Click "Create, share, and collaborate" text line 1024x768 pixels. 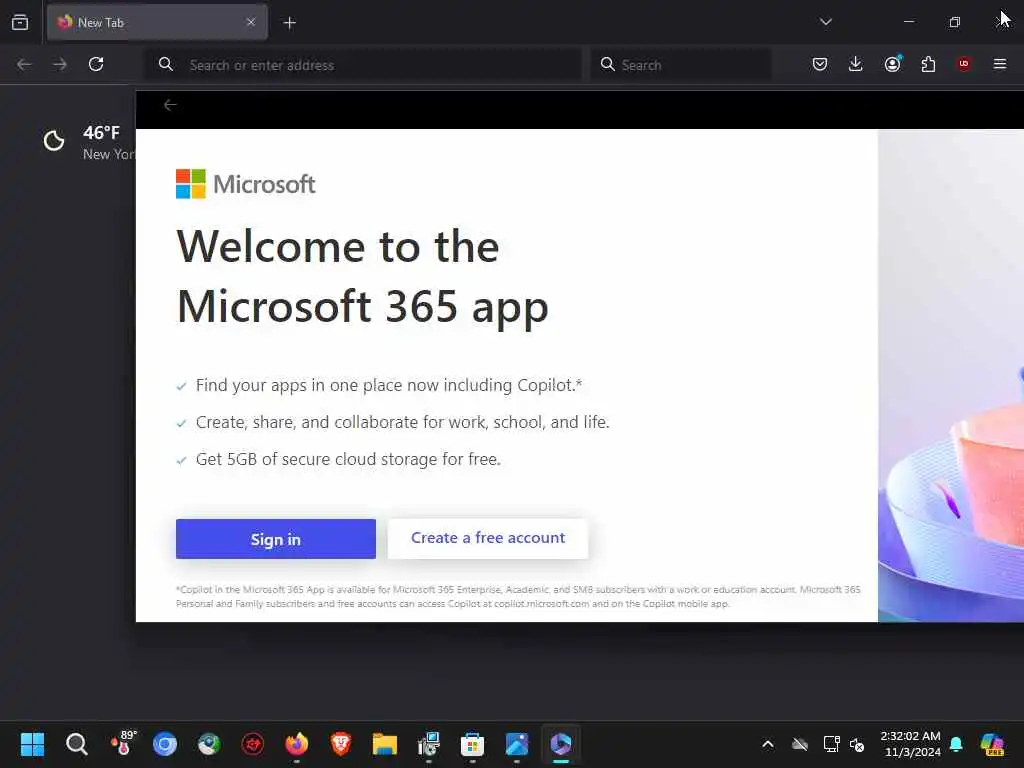[x=402, y=423]
